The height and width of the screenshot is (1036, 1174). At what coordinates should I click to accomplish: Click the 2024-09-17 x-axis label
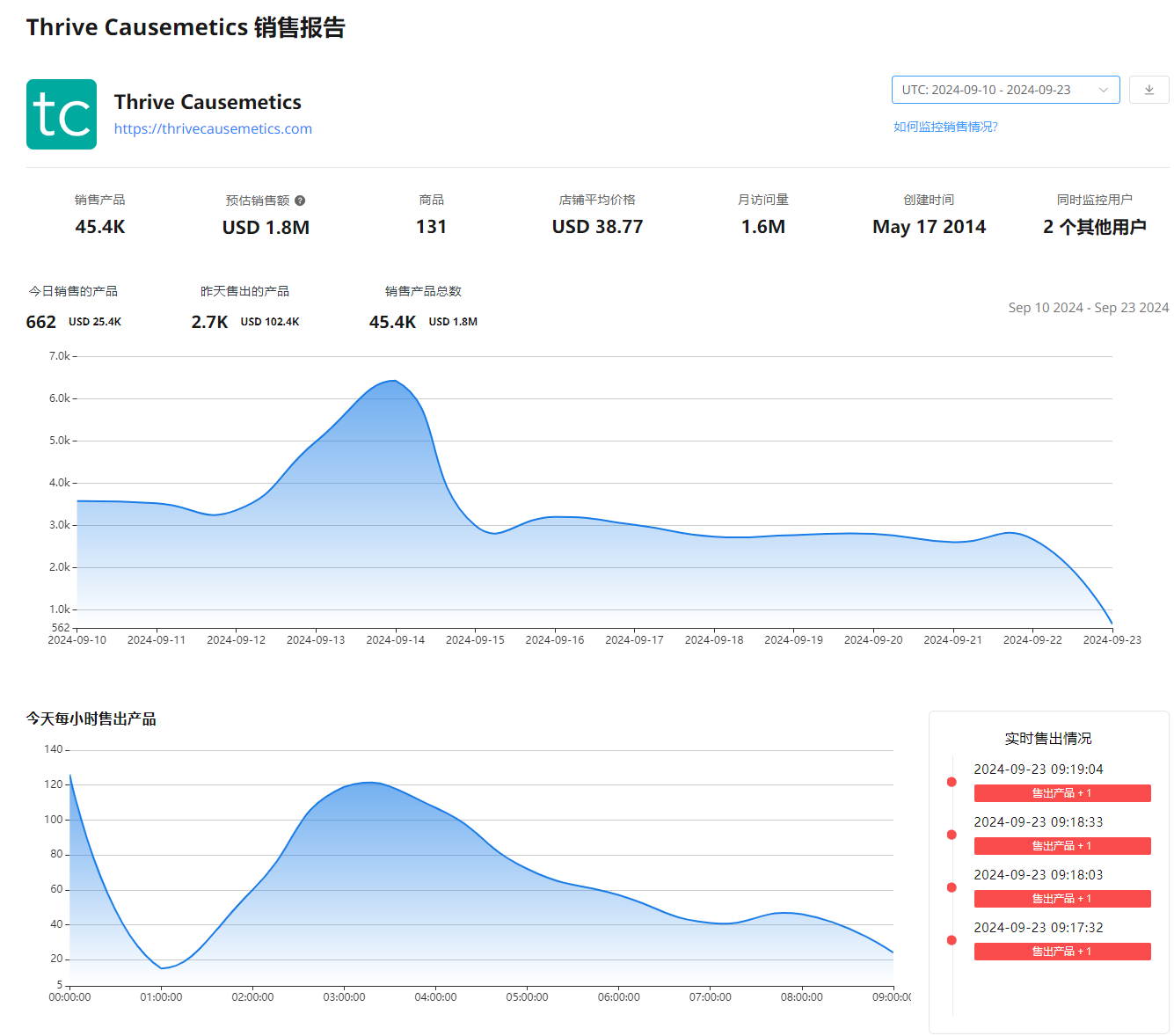(634, 640)
